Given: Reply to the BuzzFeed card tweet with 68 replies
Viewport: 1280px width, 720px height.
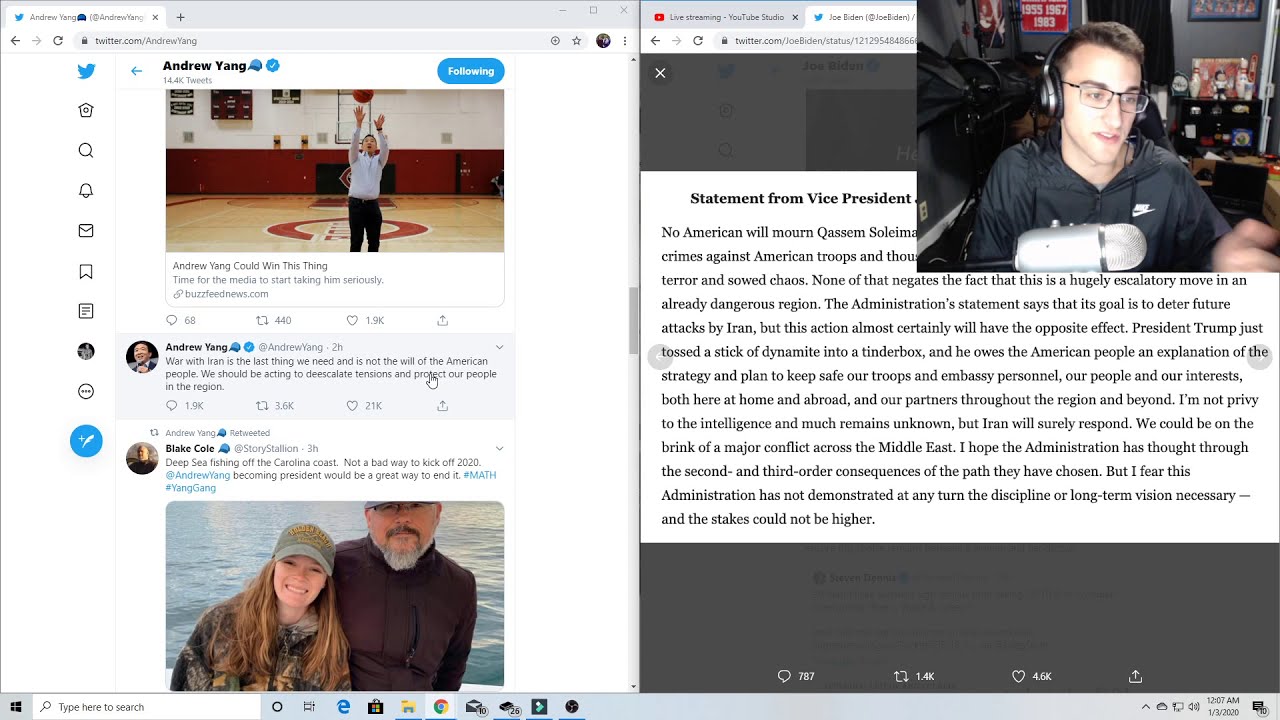Looking at the screenshot, I should click(x=172, y=320).
